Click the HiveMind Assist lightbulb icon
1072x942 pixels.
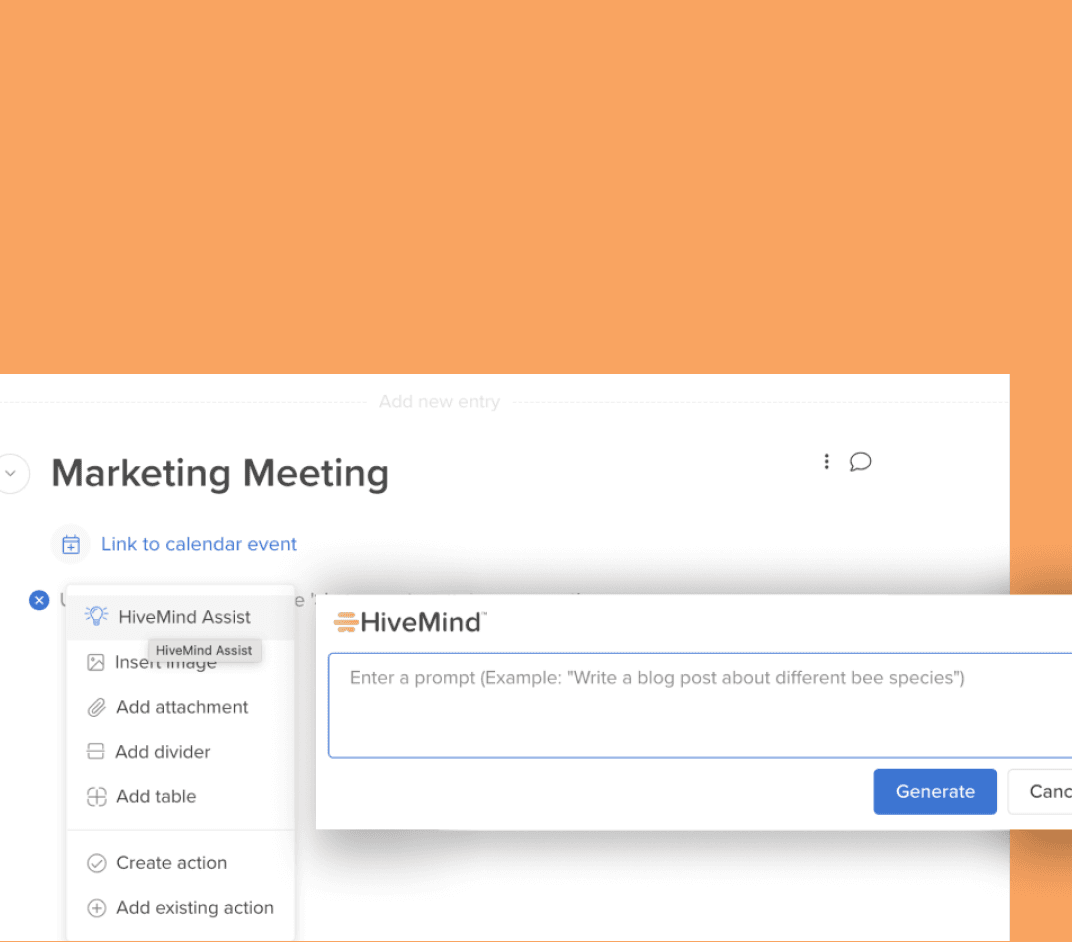coord(96,616)
